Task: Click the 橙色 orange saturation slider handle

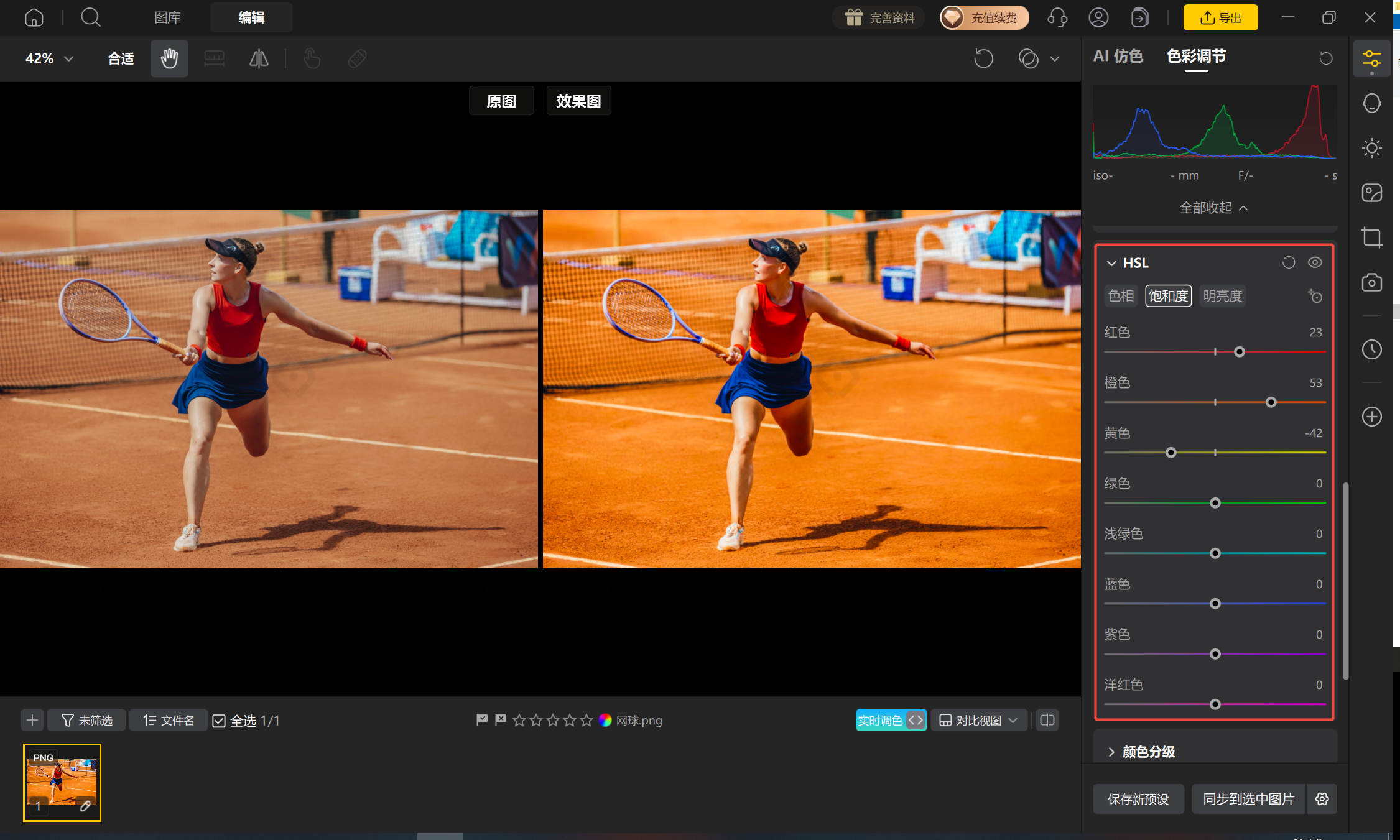Action: [x=1271, y=402]
